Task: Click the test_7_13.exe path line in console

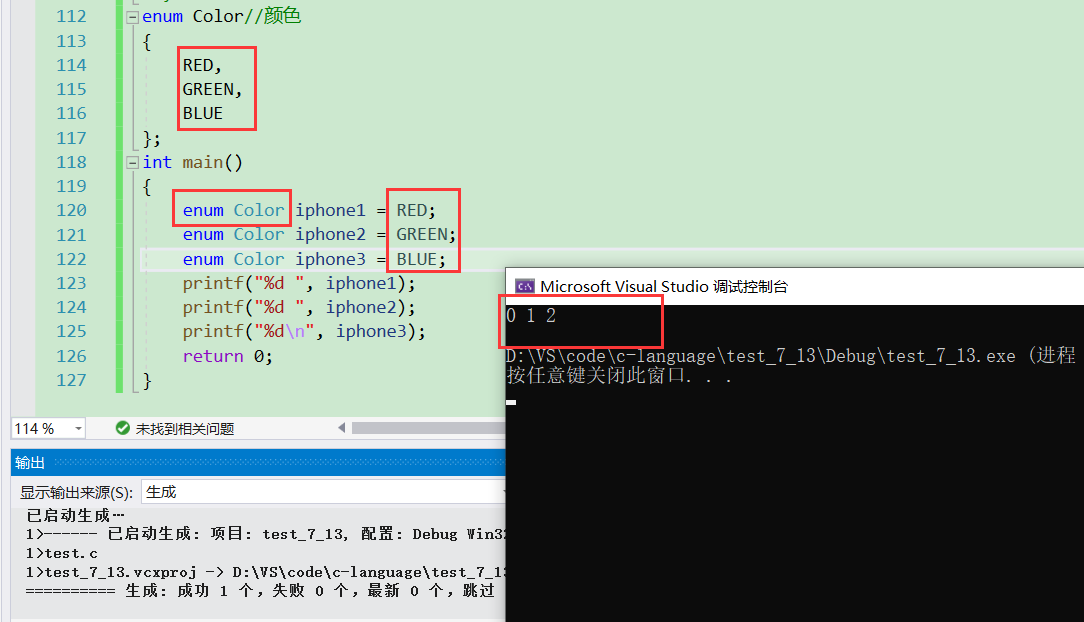Action: click(791, 356)
